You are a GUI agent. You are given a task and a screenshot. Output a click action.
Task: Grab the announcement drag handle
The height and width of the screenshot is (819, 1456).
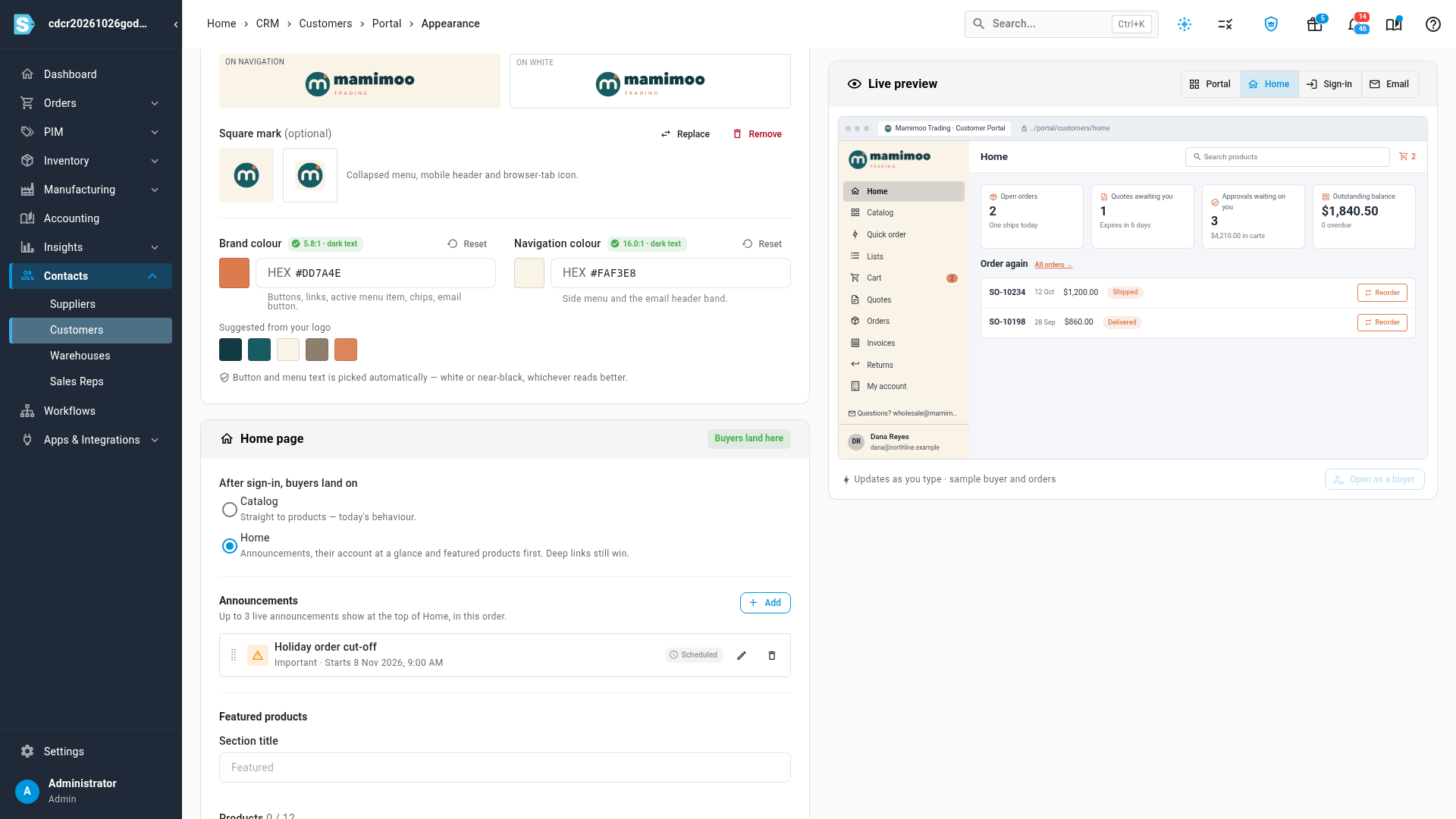coord(234,655)
